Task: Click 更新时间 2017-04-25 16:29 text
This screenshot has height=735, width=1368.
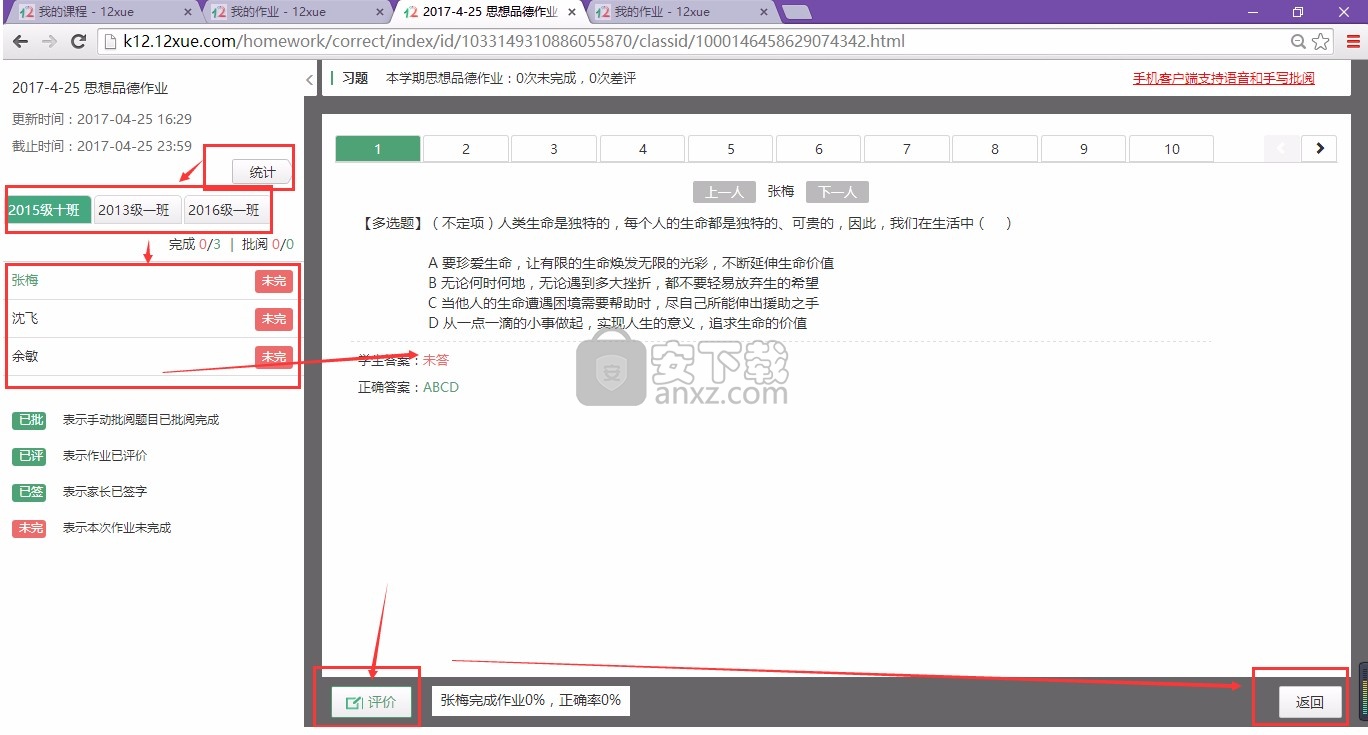Action: (102, 119)
